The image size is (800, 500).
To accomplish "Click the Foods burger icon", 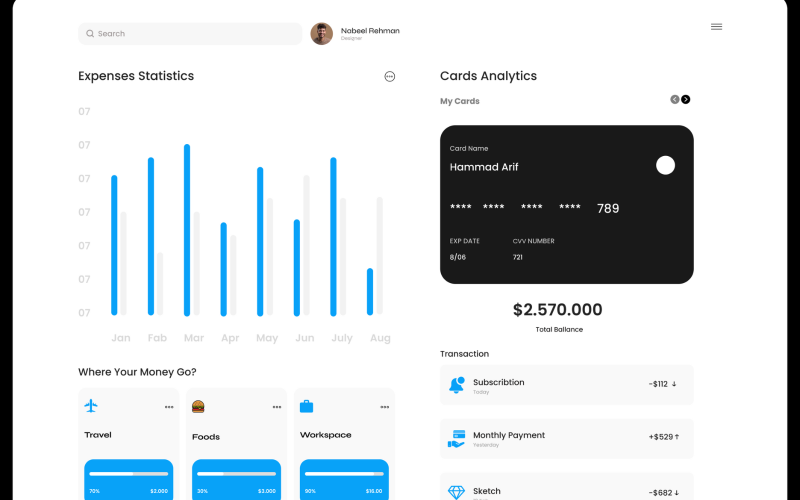I will 198,407.
